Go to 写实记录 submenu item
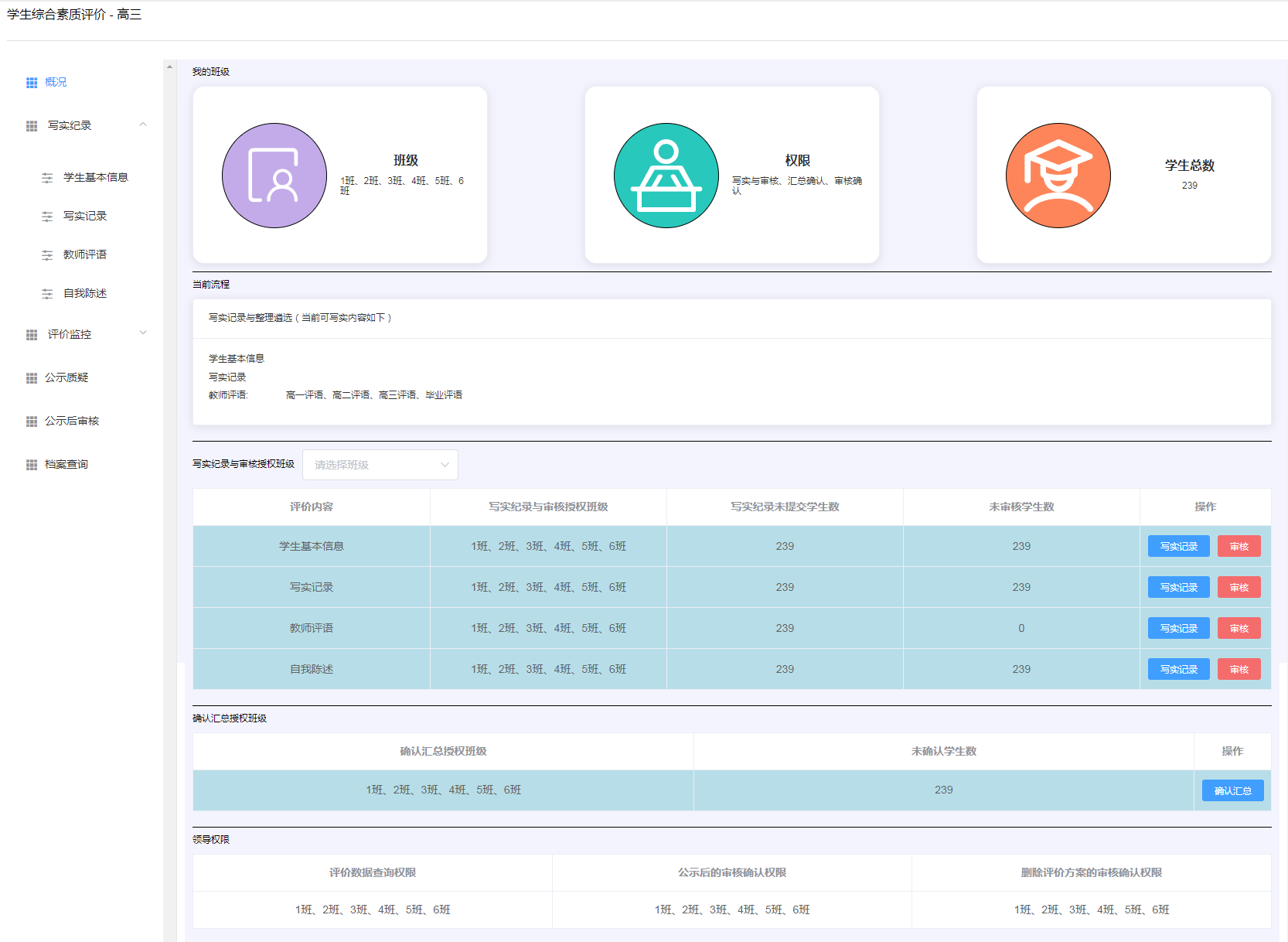Viewport: 1288px width, 942px height. pos(85,216)
